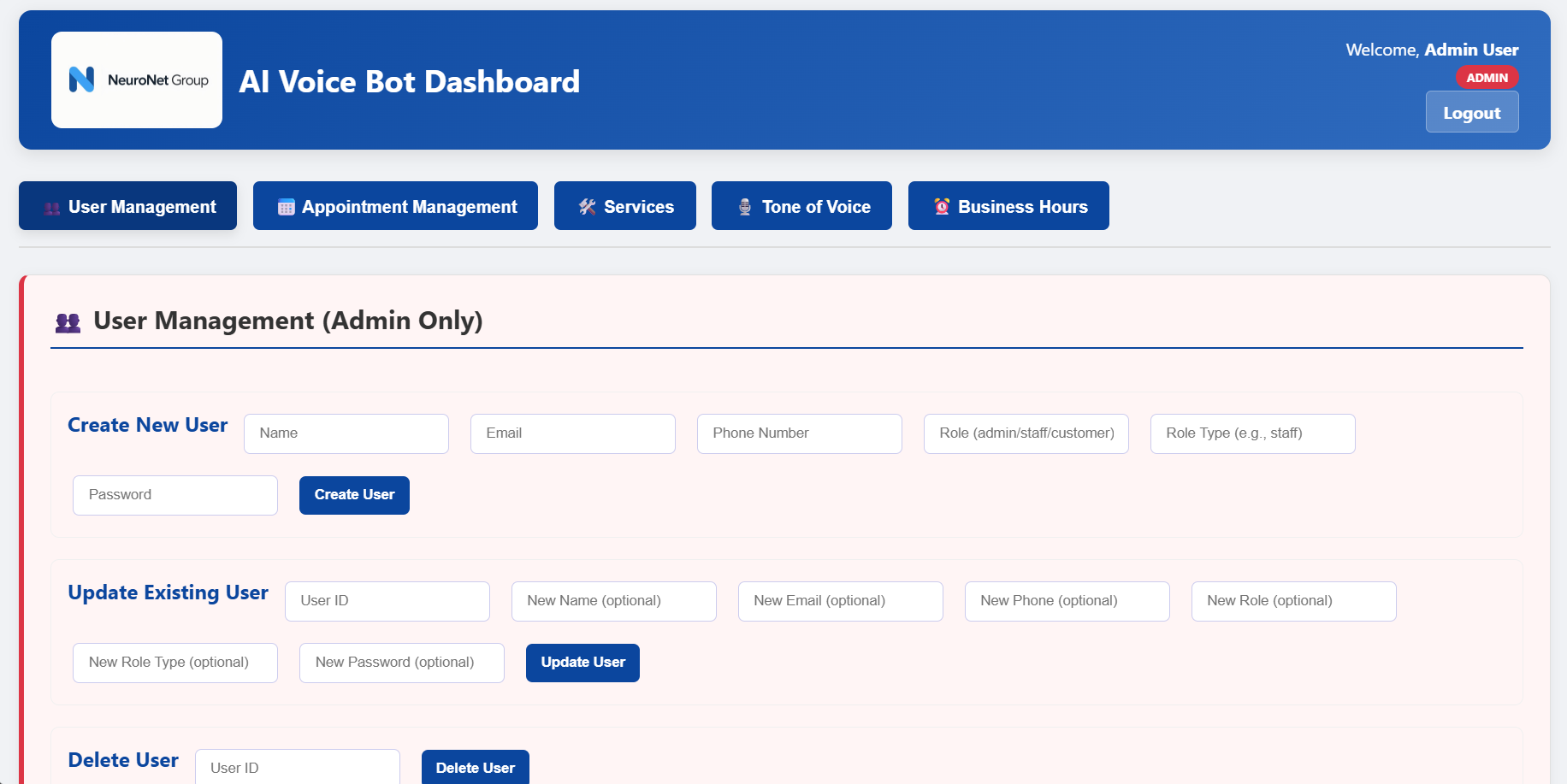Click the NeuroNet Group logo

point(136,79)
